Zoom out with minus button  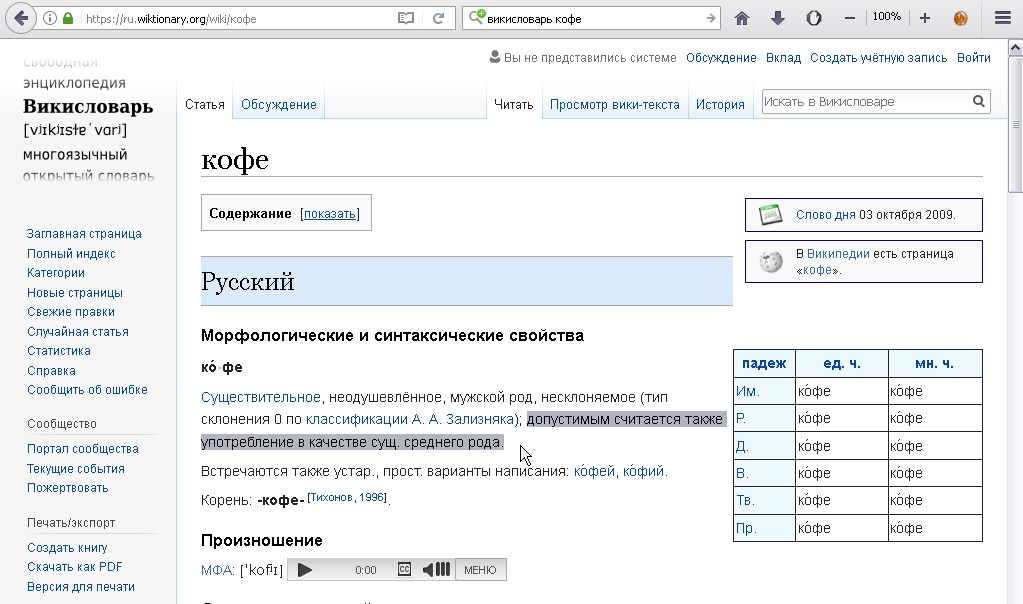point(849,18)
